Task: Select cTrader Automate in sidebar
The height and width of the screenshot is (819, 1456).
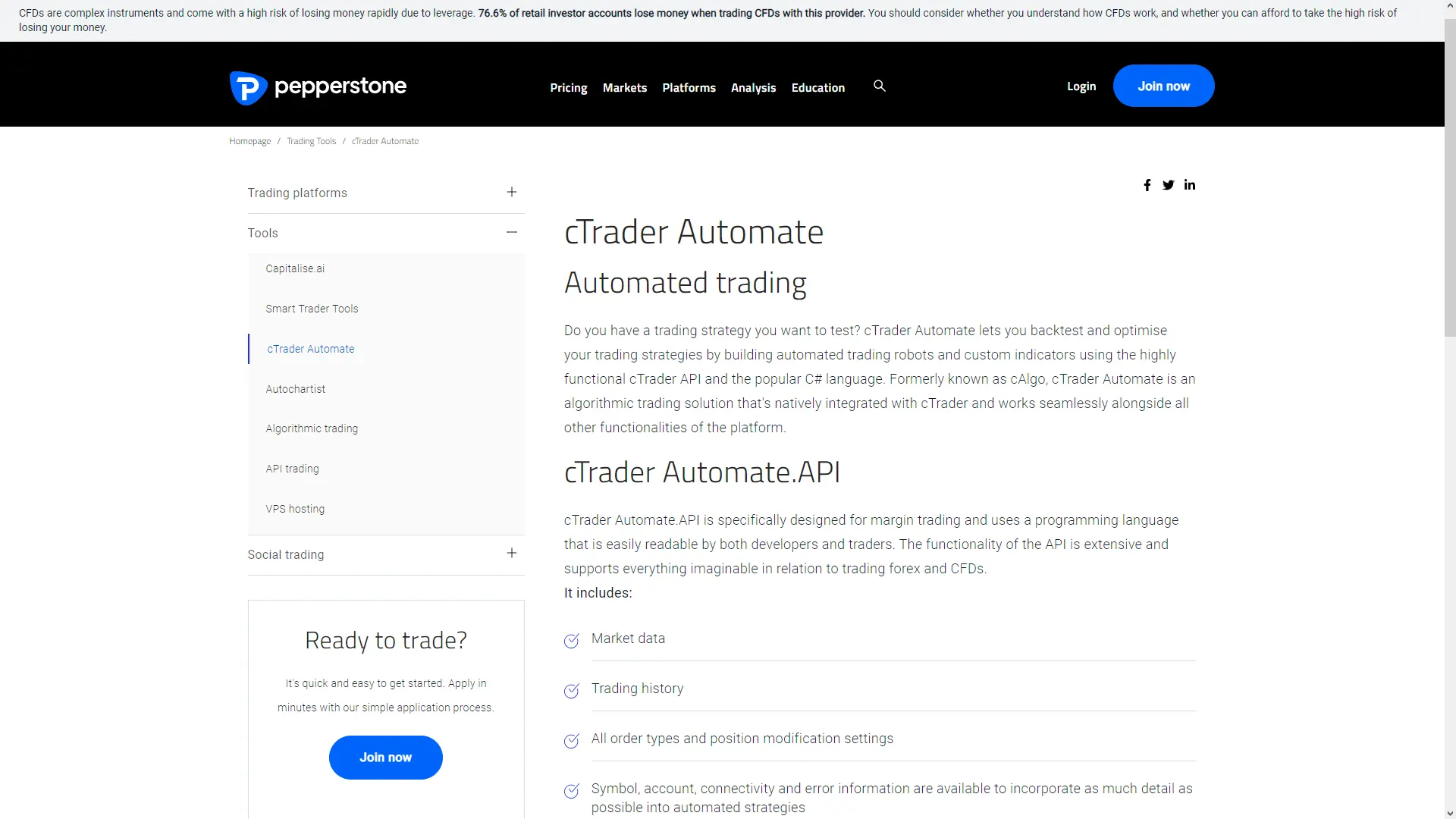Action: tap(311, 349)
